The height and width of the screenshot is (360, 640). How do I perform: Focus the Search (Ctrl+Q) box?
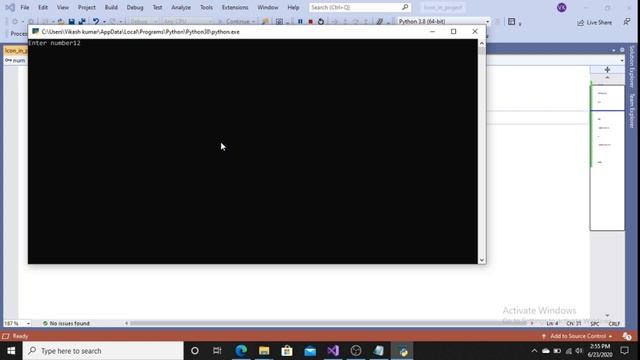pyautogui.click(x=359, y=7)
